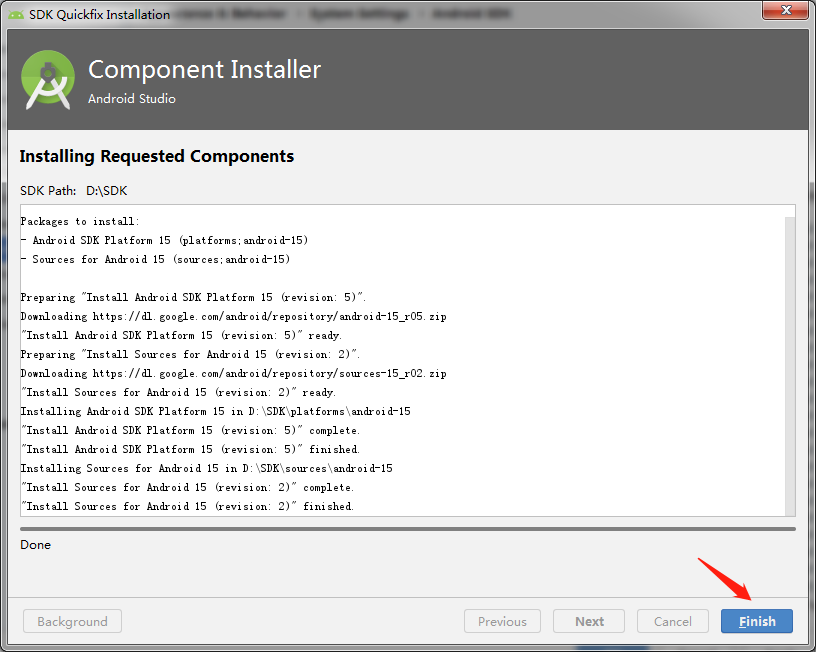This screenshot has height=652, width=816.
Task: Click 'Install Android SDK Platform 15' ready line
Action: (181, 336)
